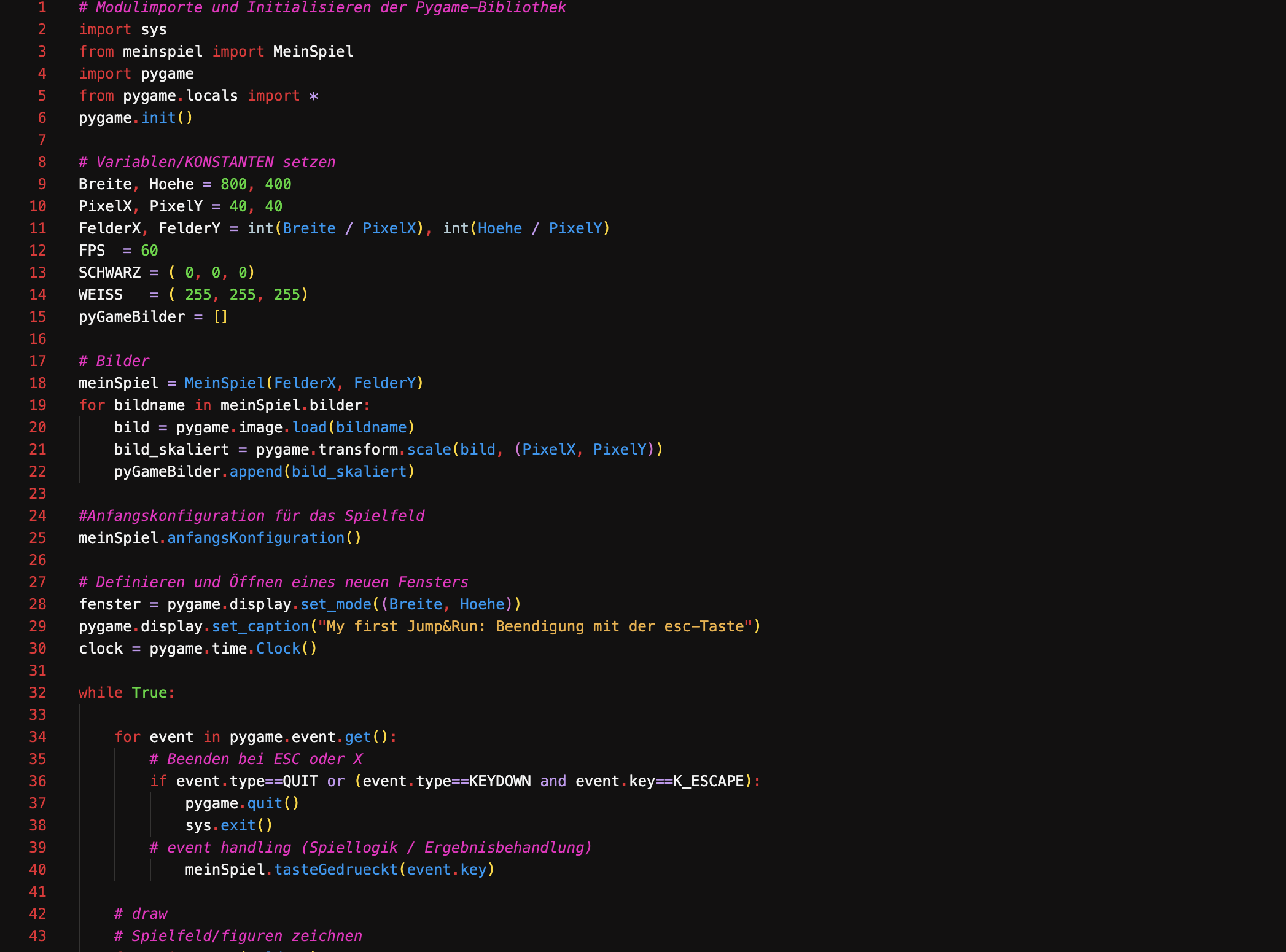
Task: Click the '# draw' comment on line 42
Action: tap(141, 914)
